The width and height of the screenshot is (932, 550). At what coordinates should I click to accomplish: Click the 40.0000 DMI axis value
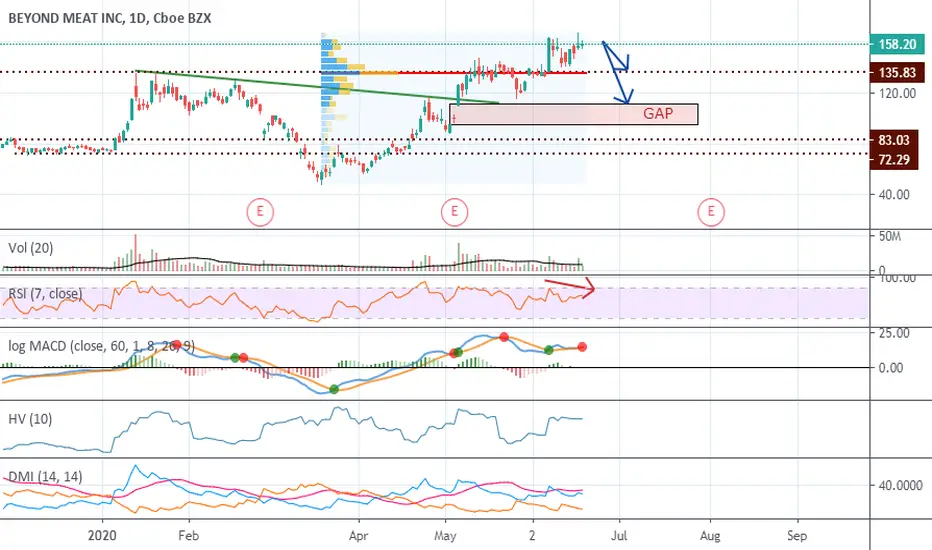pyautogui.click(x=900, y=486)
